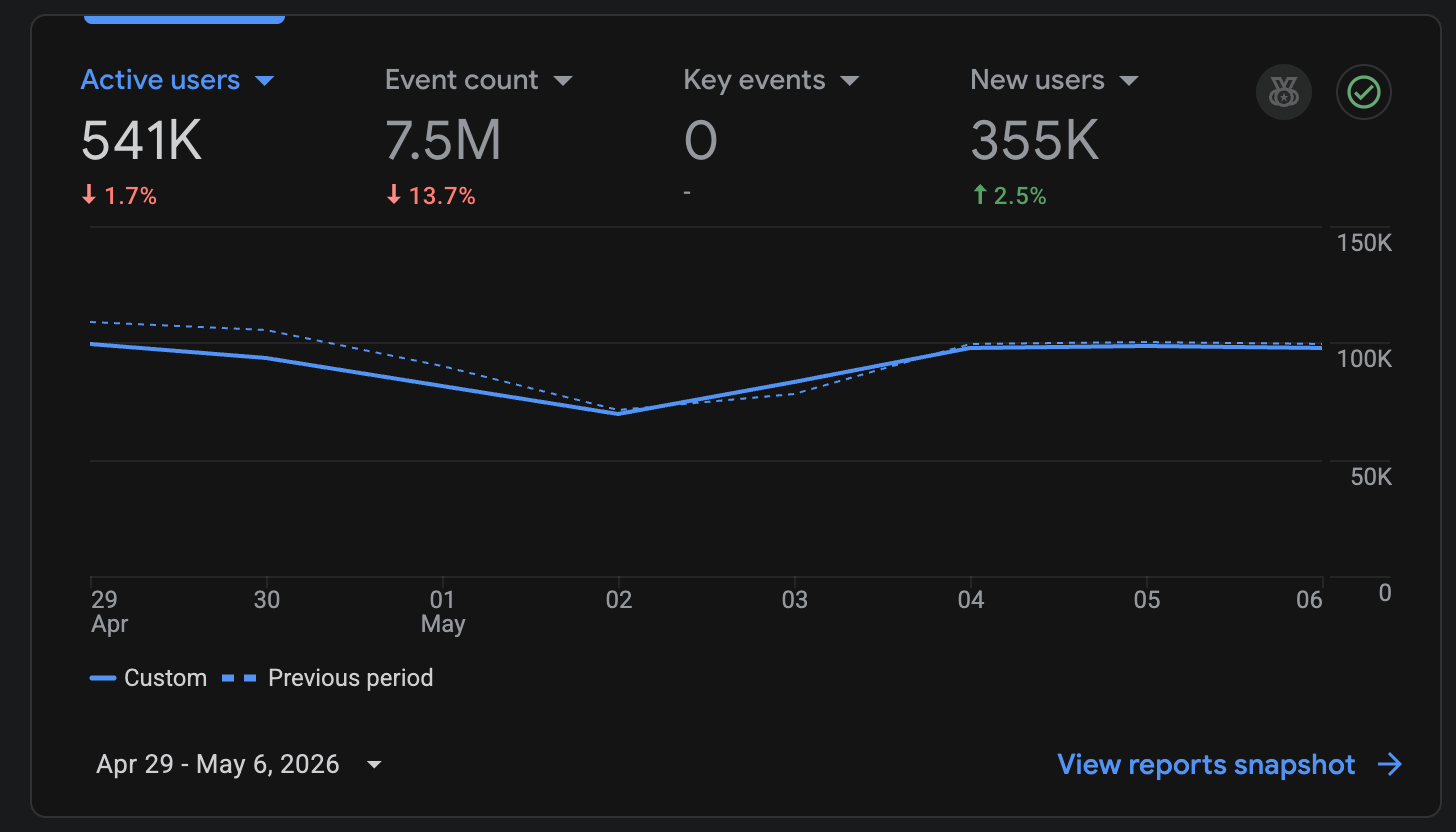Open the Active users metric dropdown arrow

265,80
